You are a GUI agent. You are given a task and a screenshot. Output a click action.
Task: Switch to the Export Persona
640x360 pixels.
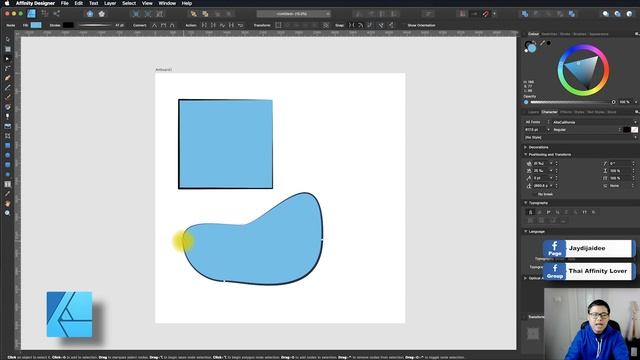(x=56, y=13)
